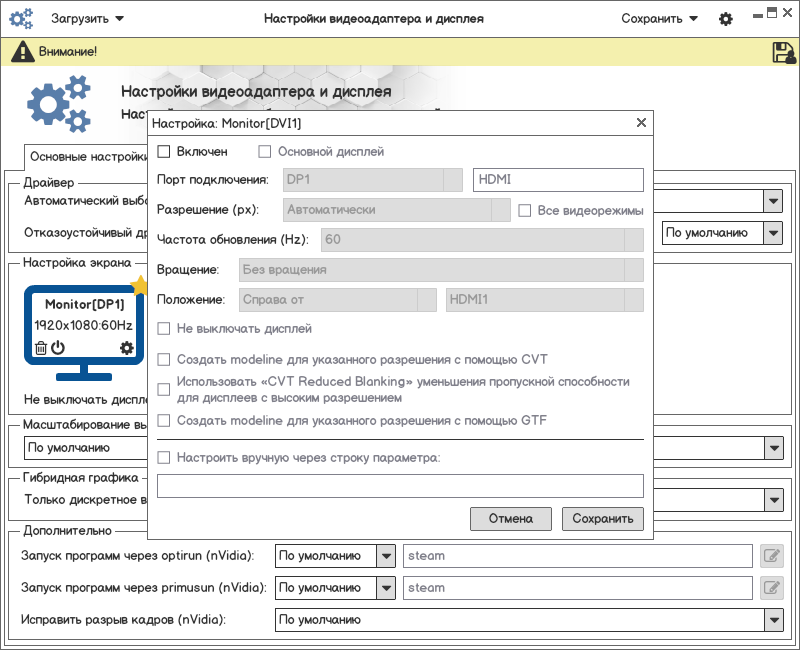This screenshot has width=800, height=650.
Task: Click the edit icon beside optirun field
Action: pyautogui.click(x=771, y=556)
